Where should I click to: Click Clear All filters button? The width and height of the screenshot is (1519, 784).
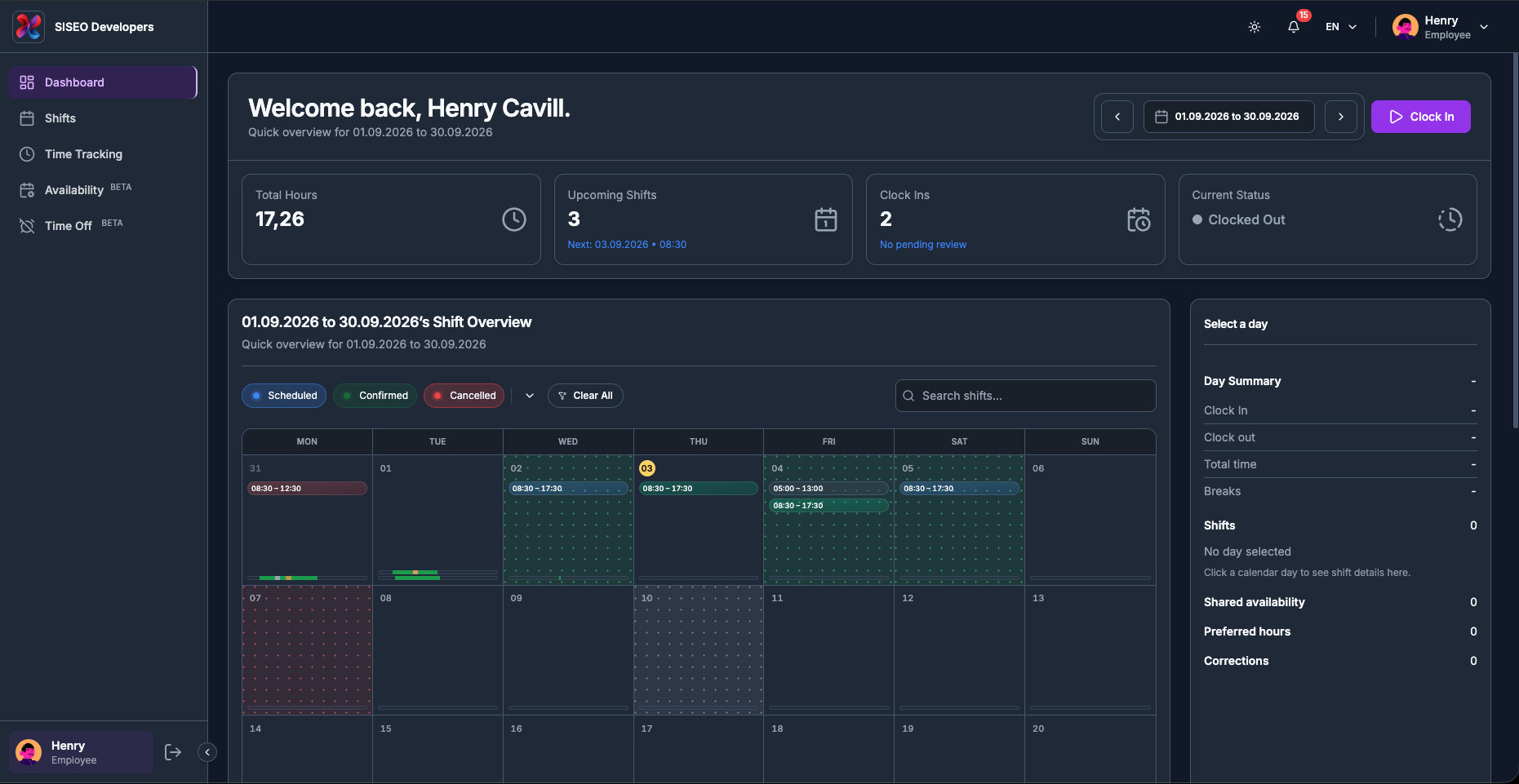[585, 396]
